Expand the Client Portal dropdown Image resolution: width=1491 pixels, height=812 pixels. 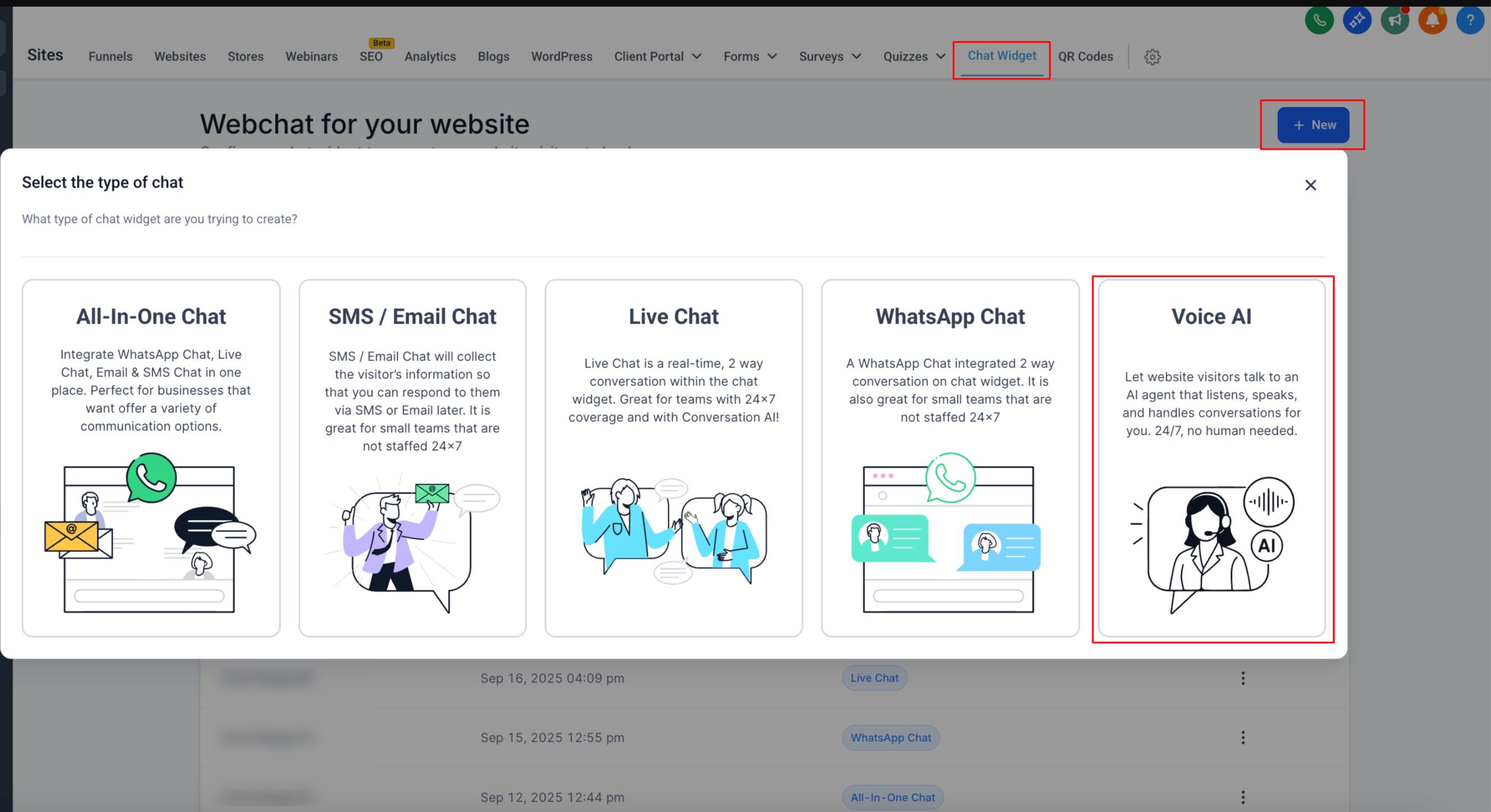tap(658, 57)
